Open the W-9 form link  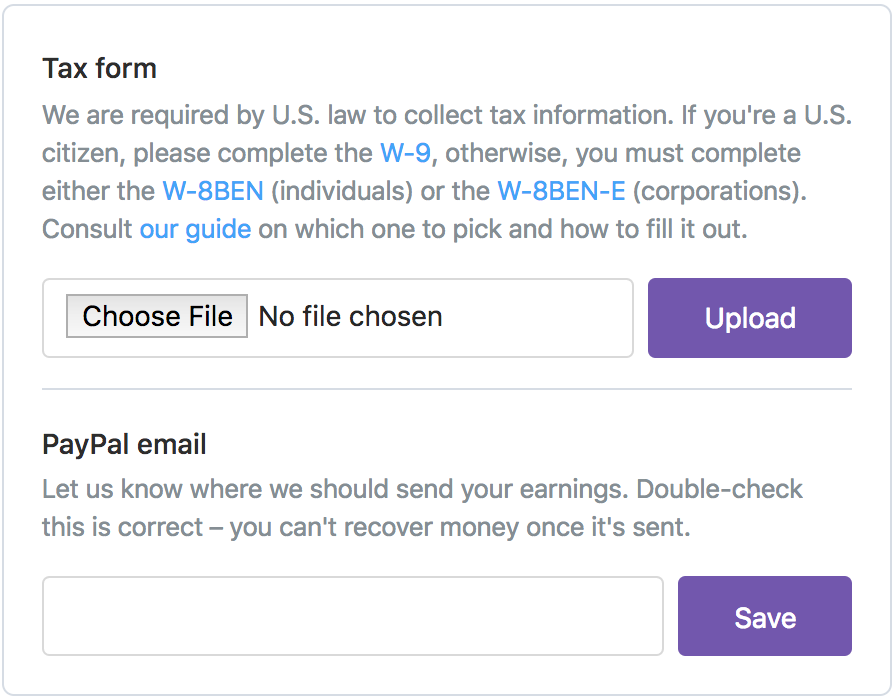(x=406, y=154)
